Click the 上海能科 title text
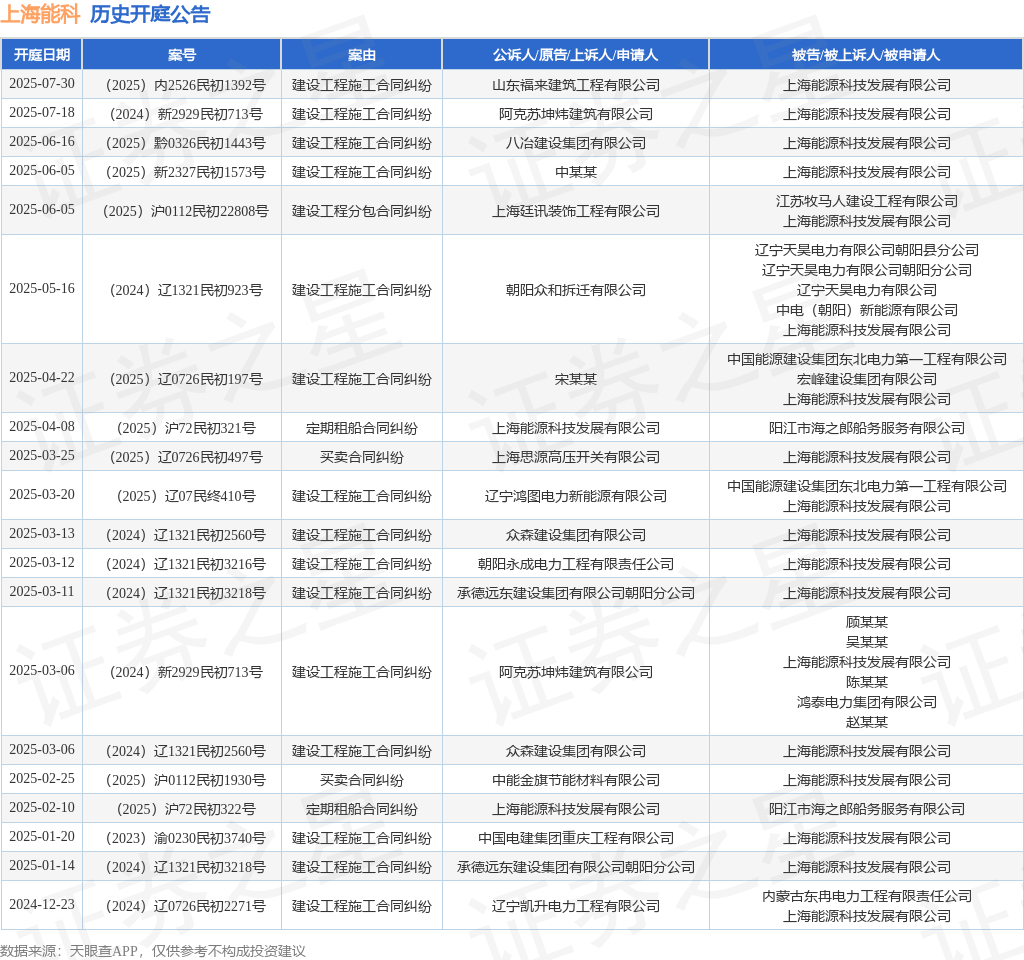The image size is (1024, 960). (x=40, y=14)
